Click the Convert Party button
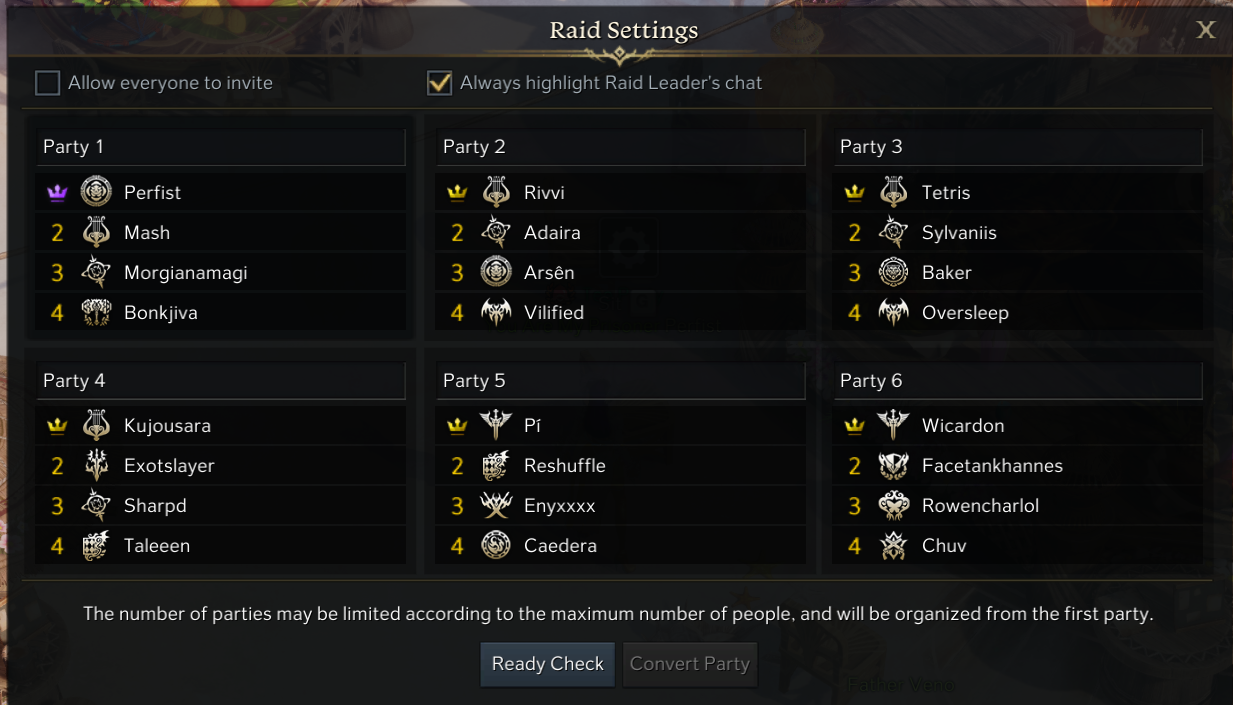 coord(690,664)
